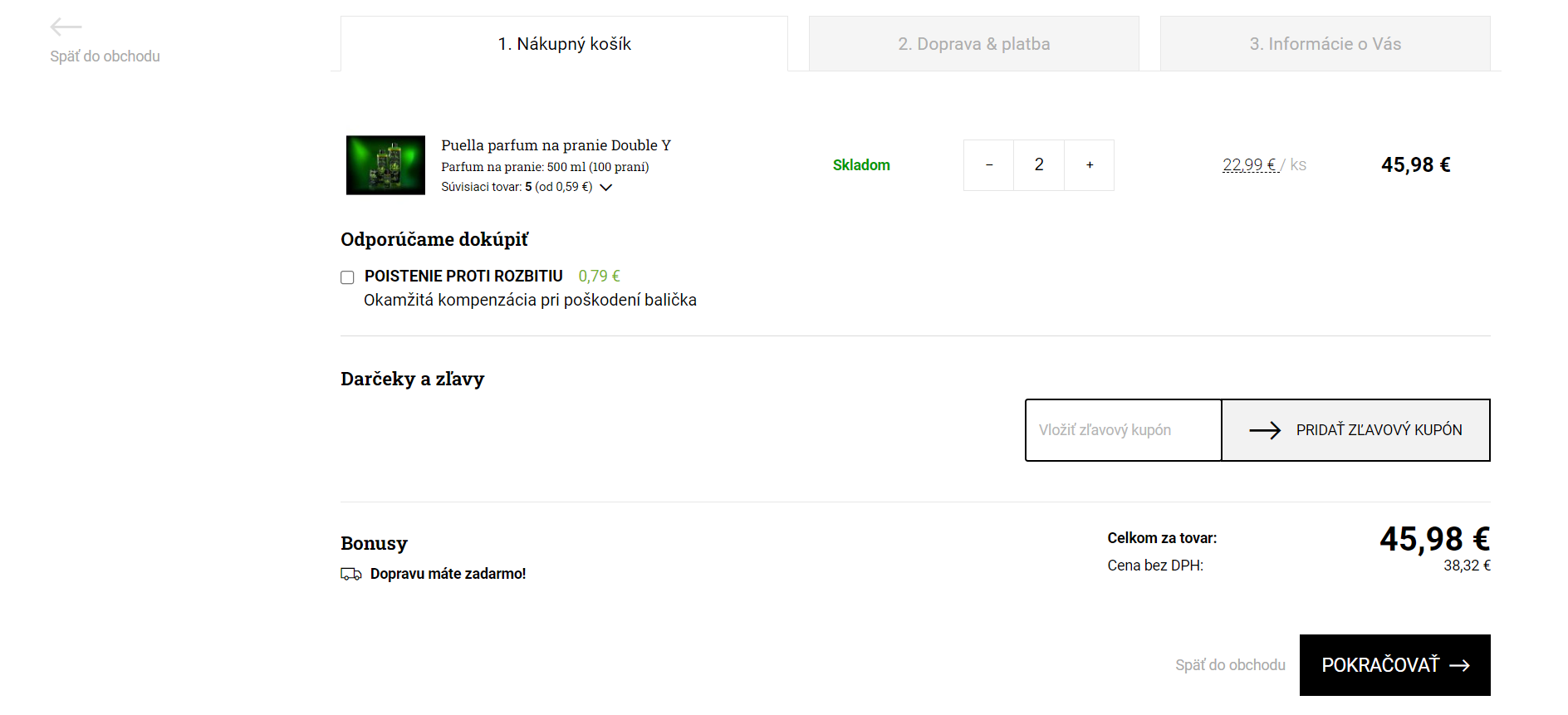
Task: Click the quantity field showing 2
Action: [x=1039, y=165]
